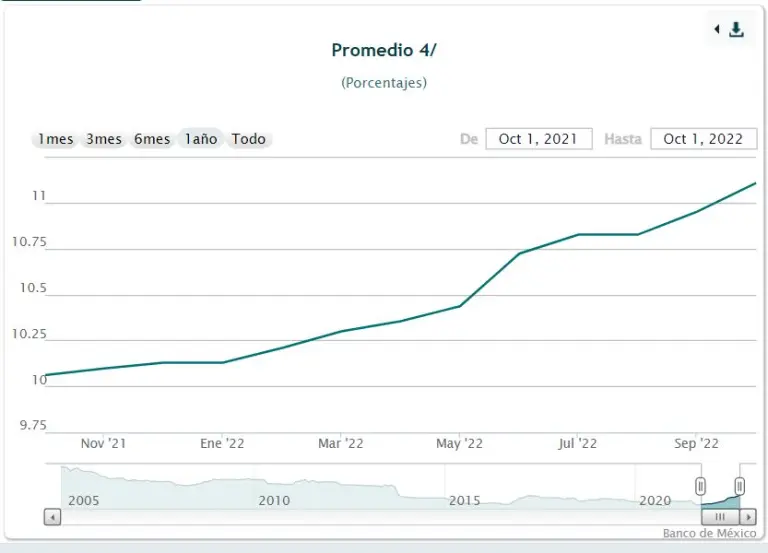The height and width of the screenshot is (553, 768).
Task: Click navigator scrollbar left arrow
Action: point(53,517)
